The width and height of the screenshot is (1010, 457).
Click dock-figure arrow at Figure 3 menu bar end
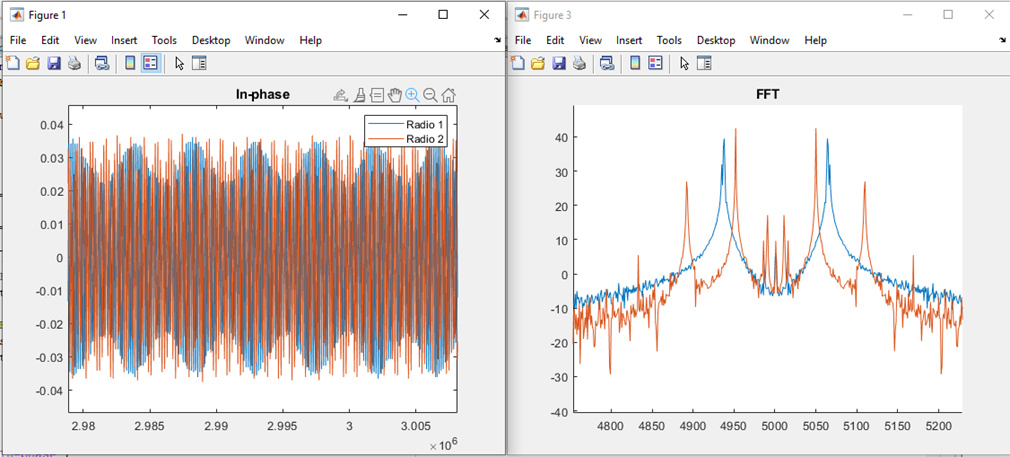(1002, 40)
